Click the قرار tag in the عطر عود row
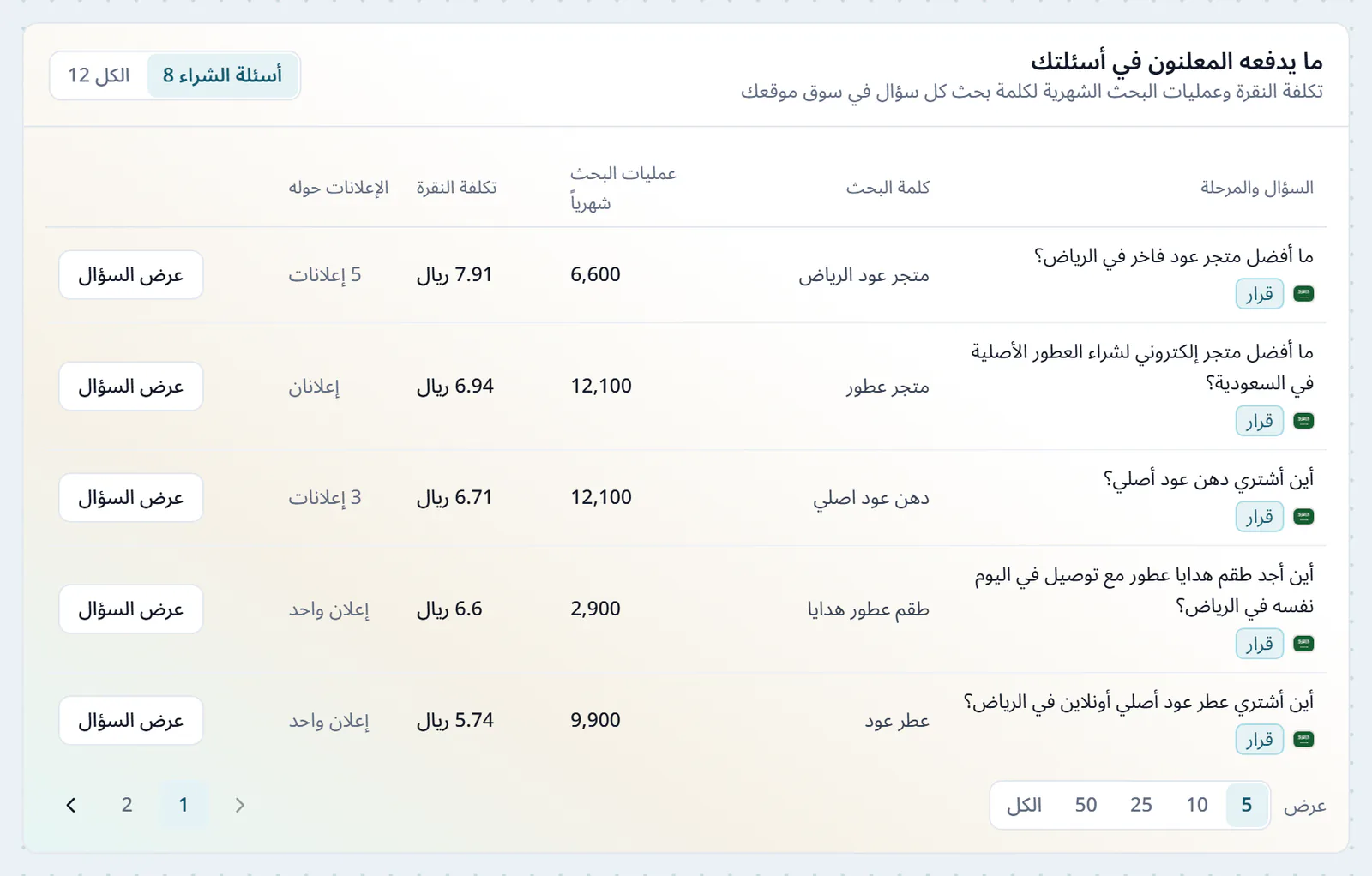Image resolution: width=1372 pixels, height=876 pixels. (x=1260, y=740)
